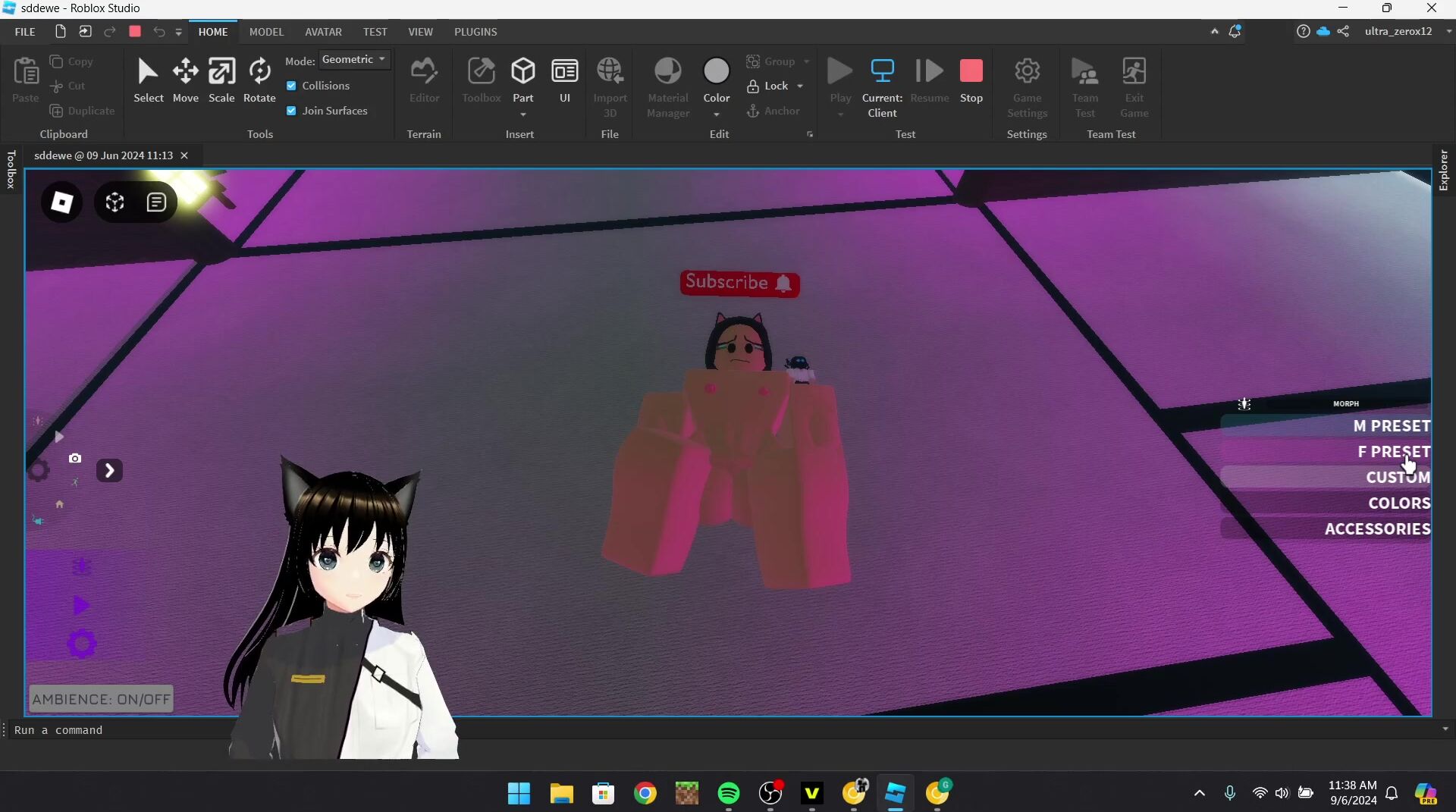Screen dimensions: 1456x812
Task: Open the Geometric mode dropdown
Action: [x=354, y=59]
